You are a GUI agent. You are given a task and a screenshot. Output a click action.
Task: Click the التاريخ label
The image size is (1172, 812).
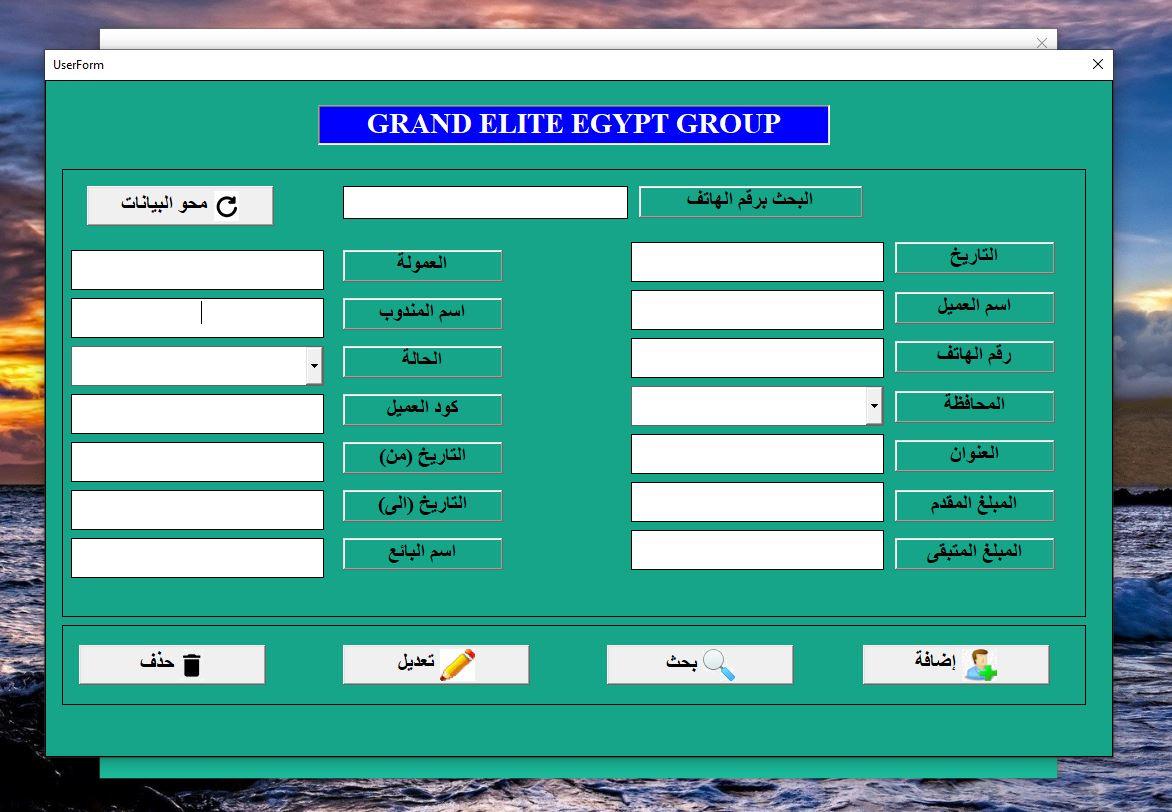click(975, 257)
